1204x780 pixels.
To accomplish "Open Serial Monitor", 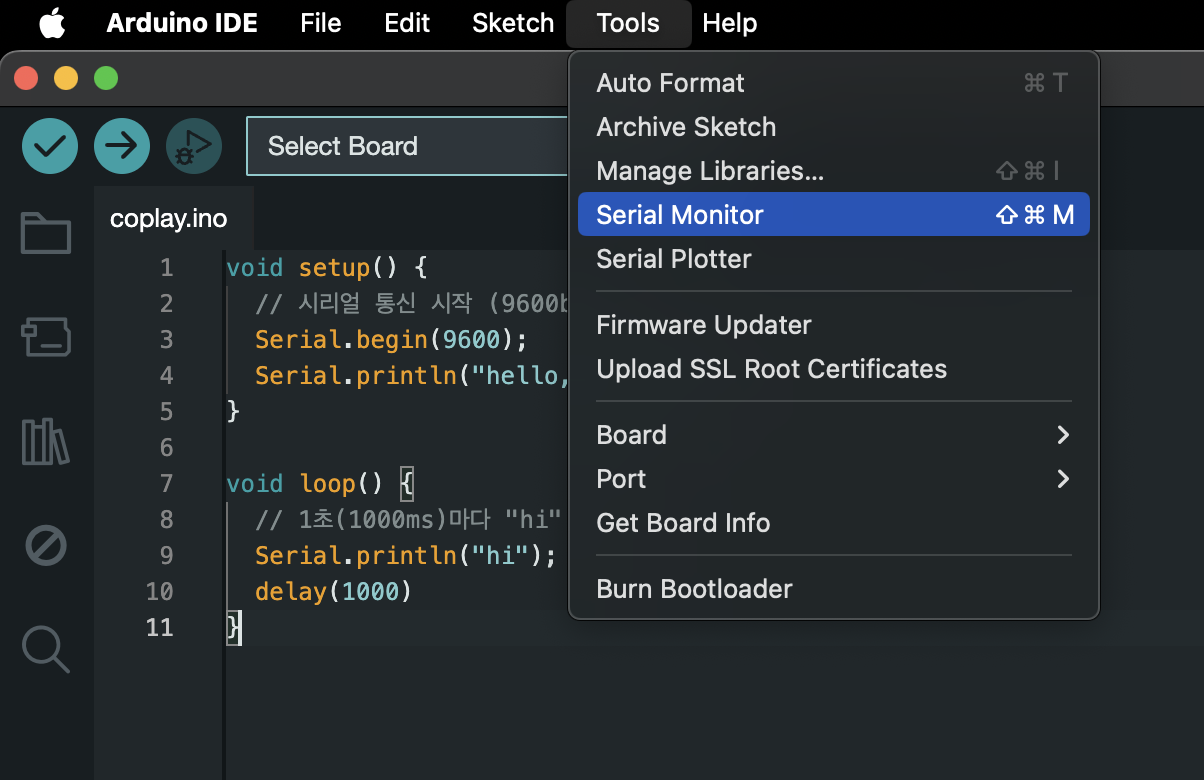I will (x=834, y=214).
